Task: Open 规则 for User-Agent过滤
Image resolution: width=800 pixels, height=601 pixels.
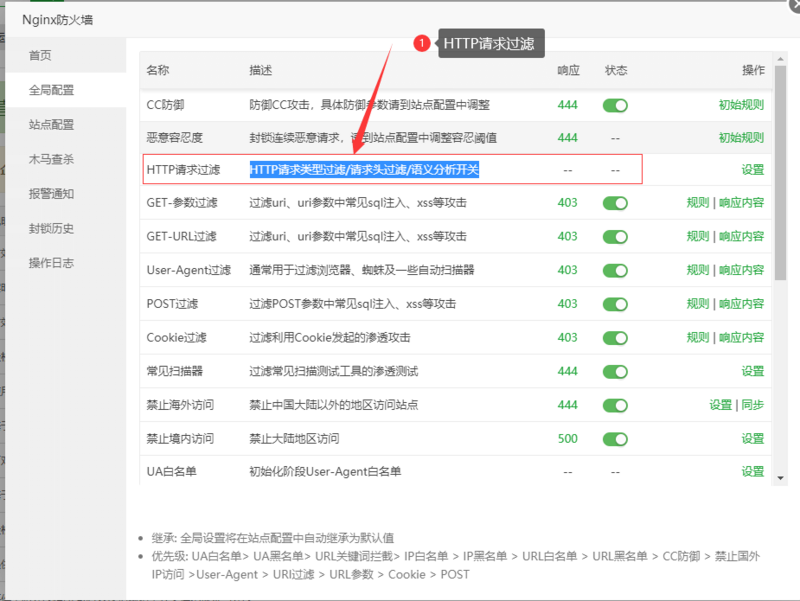Action: pos(698,270)
